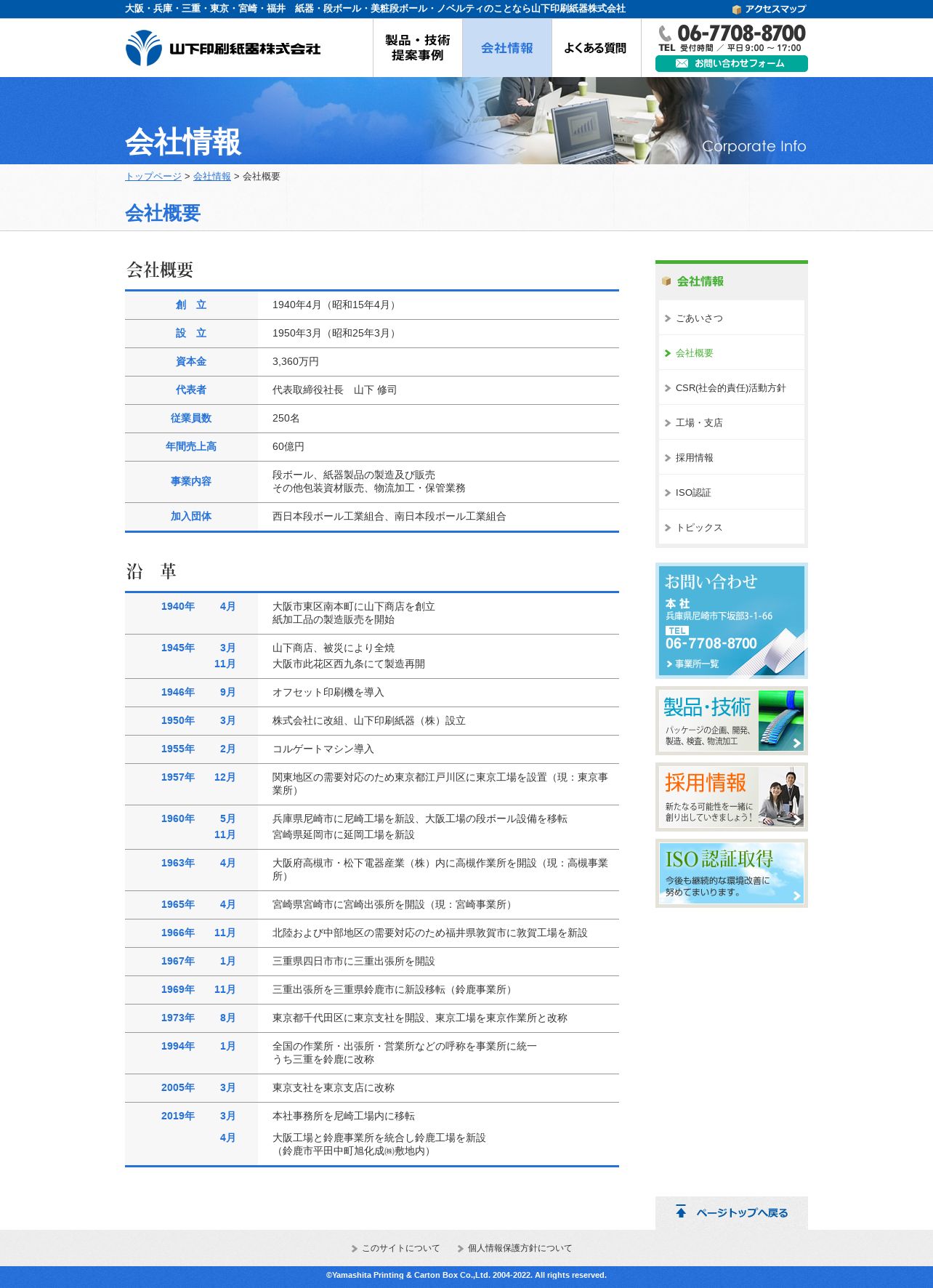Open the お問い合わせ banner
This screenshot has height=1288, width=933.
[731, 621]
